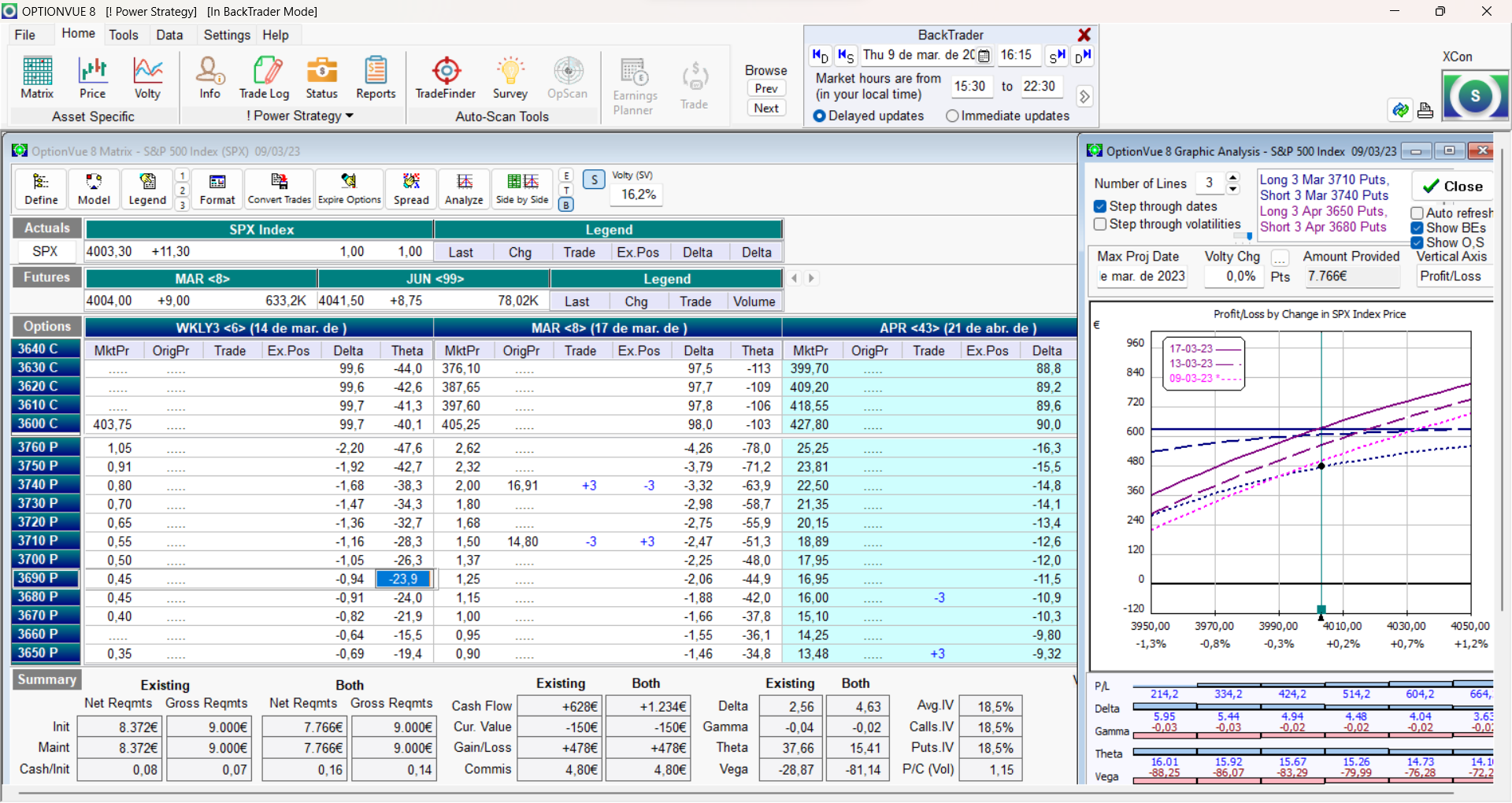Show later futures columns with the right arrow

tap(811, 278)
